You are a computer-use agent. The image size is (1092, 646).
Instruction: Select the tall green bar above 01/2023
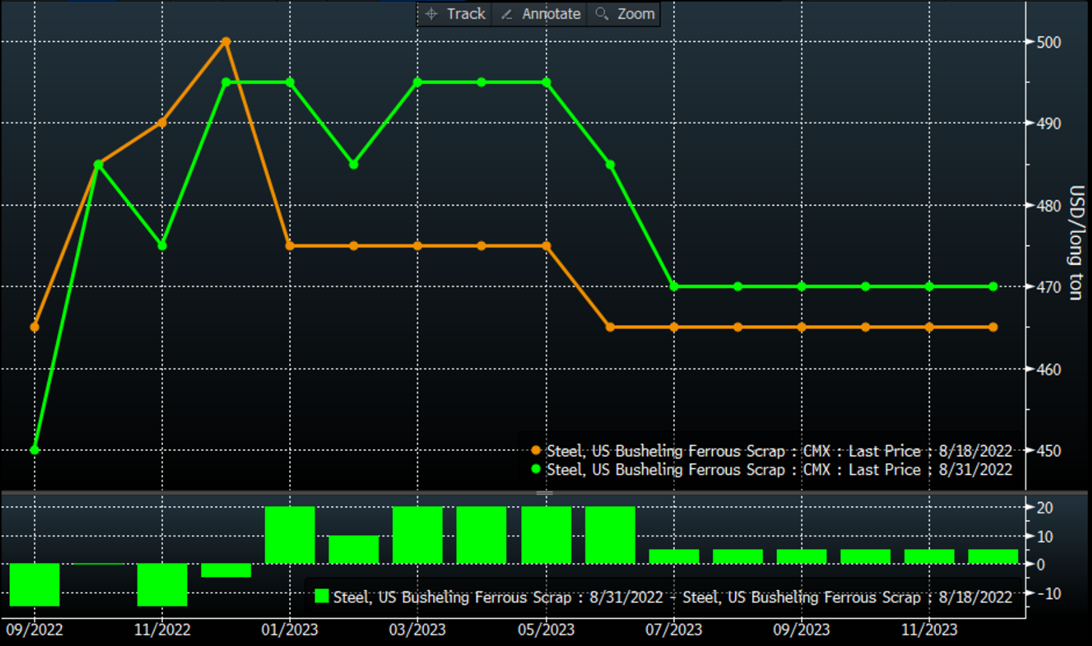click(290, 535)
